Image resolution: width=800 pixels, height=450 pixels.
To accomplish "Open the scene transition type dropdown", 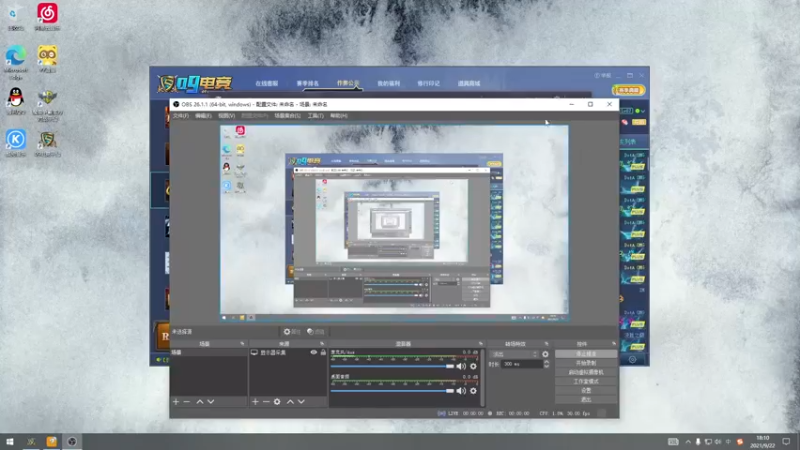I will tap(514, 354).
